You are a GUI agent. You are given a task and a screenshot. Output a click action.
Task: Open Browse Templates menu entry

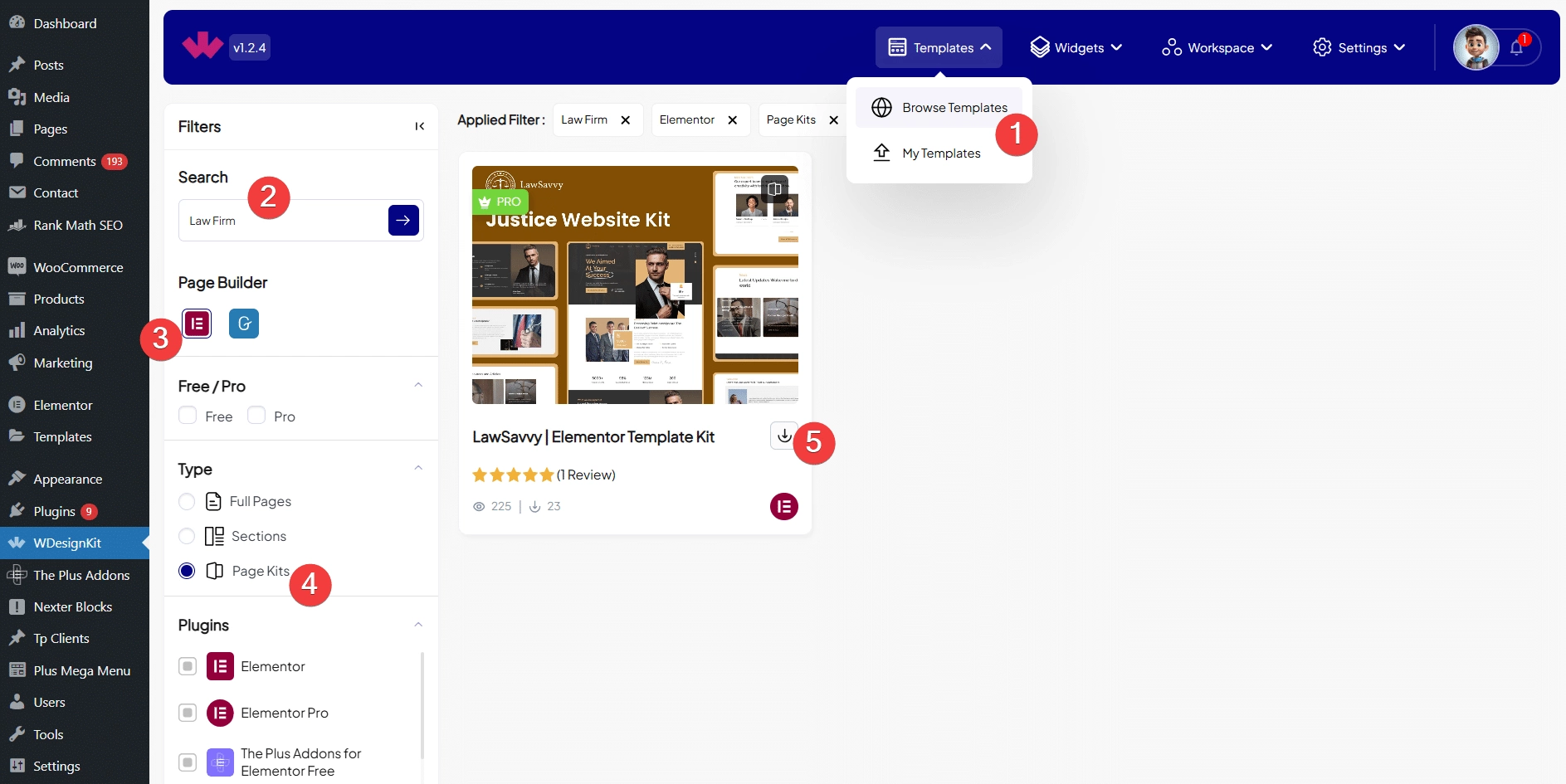click(x=954, y=108)
